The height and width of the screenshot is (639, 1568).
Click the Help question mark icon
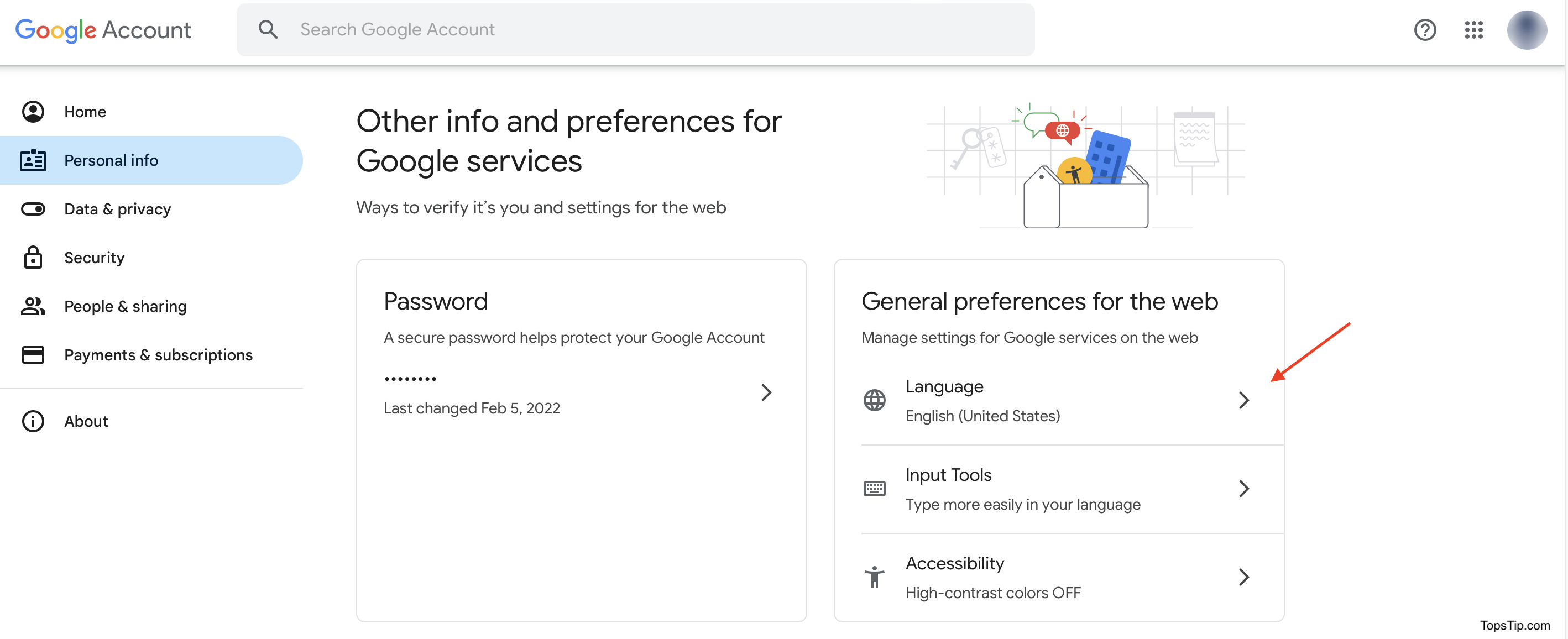[1425, 30]
